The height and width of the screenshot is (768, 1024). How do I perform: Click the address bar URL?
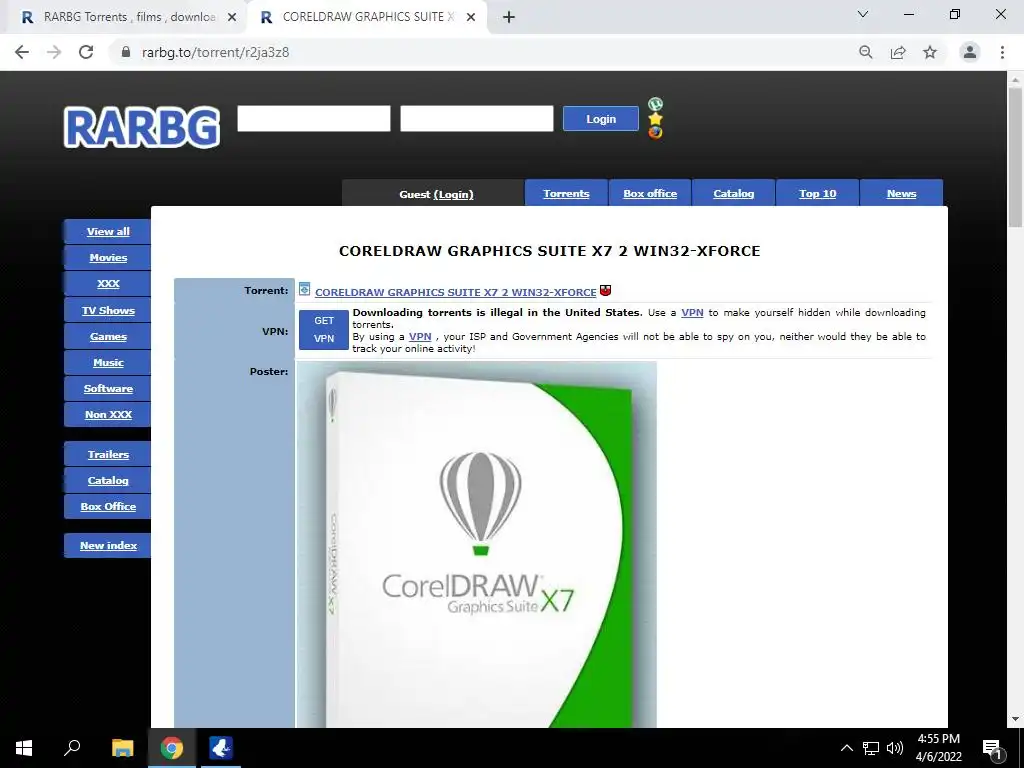coord(216,52)
